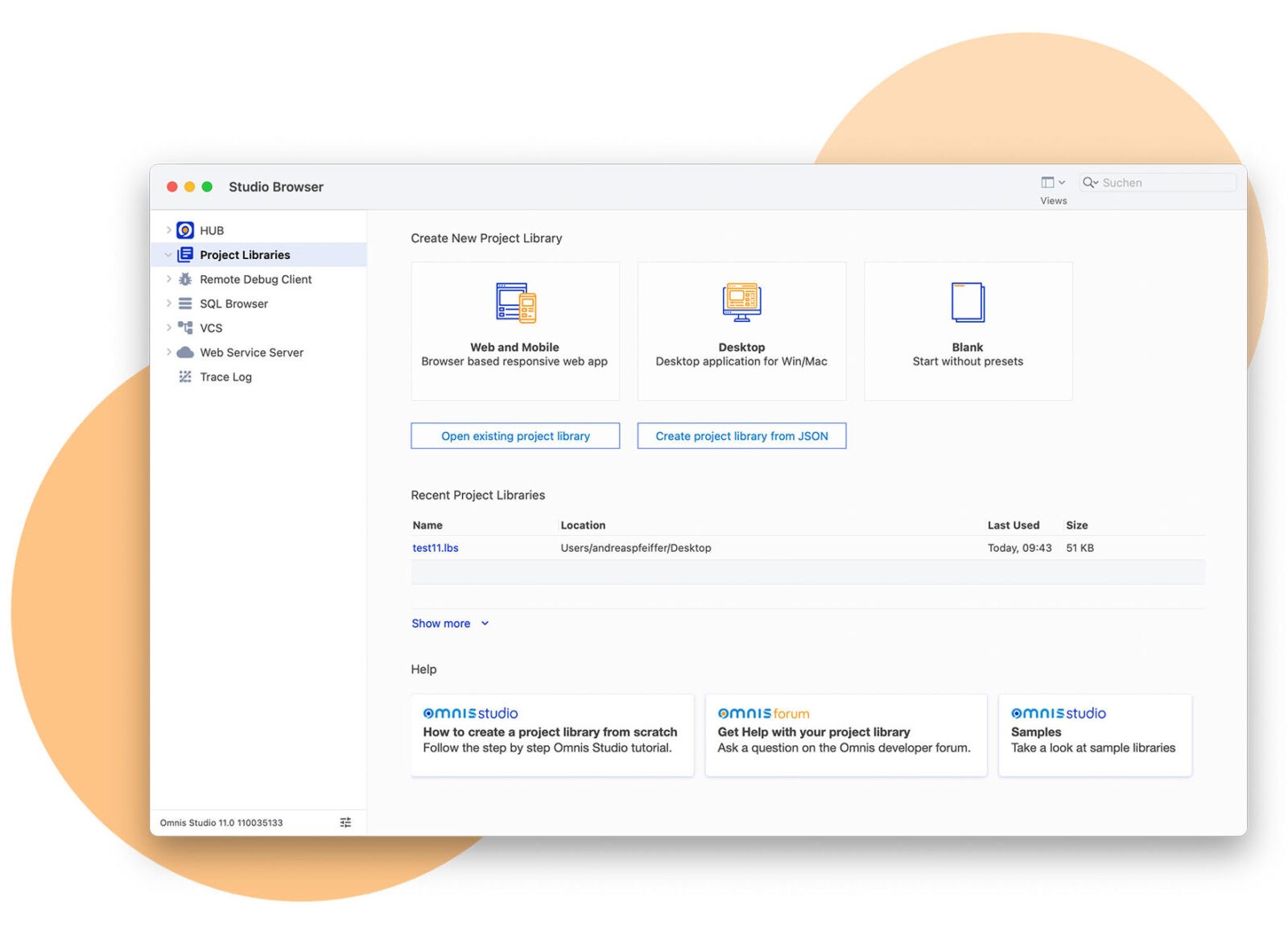The width and height of the screenshot is (1288, 927).
Task: Click the SQL Browser icon
Action: click(185, 303)
